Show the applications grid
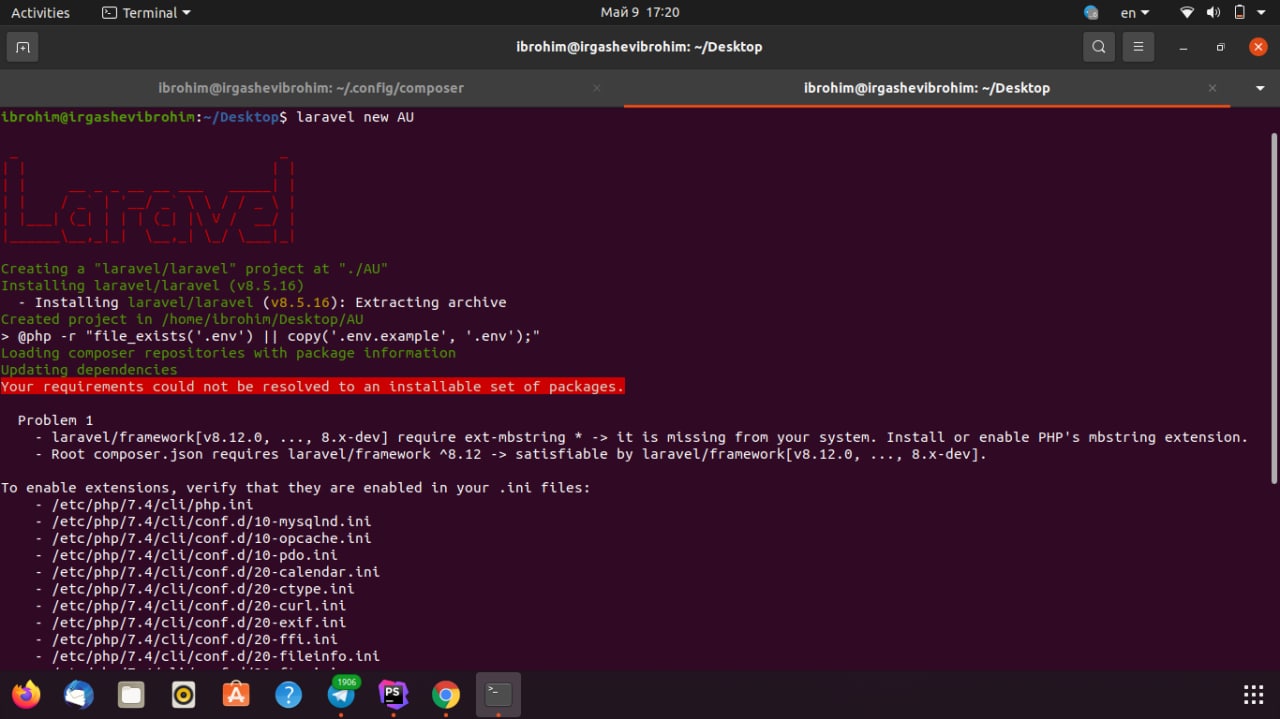Viewport: 1280px width, 719px height. point(1253,694)
